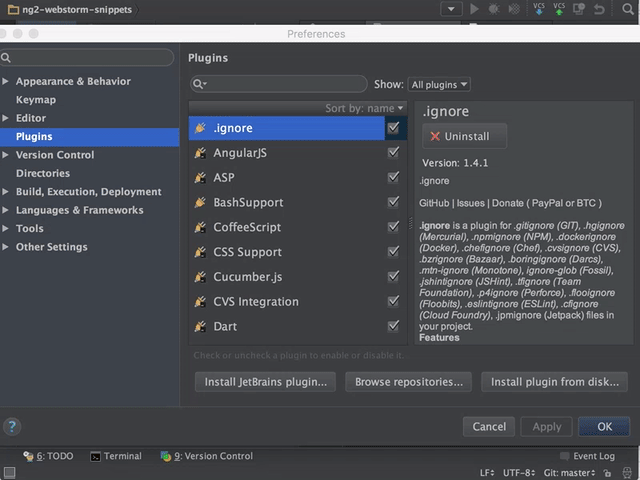Open the 9: Version Control tab
The image size is (640, 480).
[x=207, y=456]
